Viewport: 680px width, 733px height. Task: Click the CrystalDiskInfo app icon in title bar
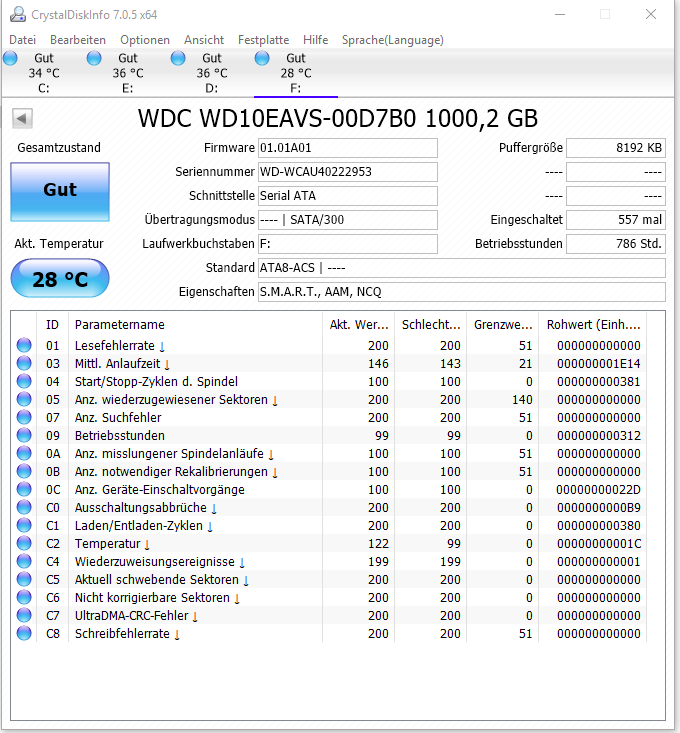(14, 14)
